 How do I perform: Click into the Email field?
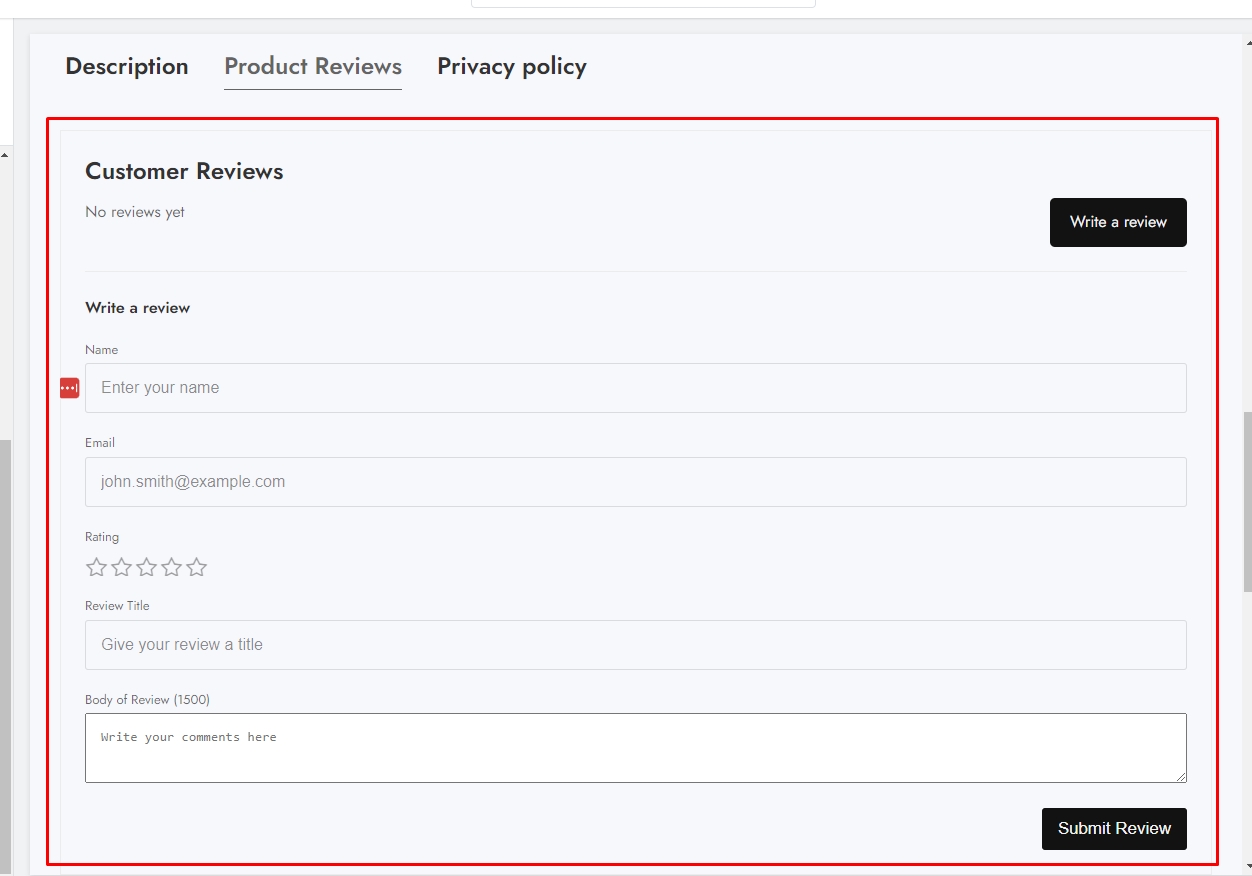click(x=635, y=482)
